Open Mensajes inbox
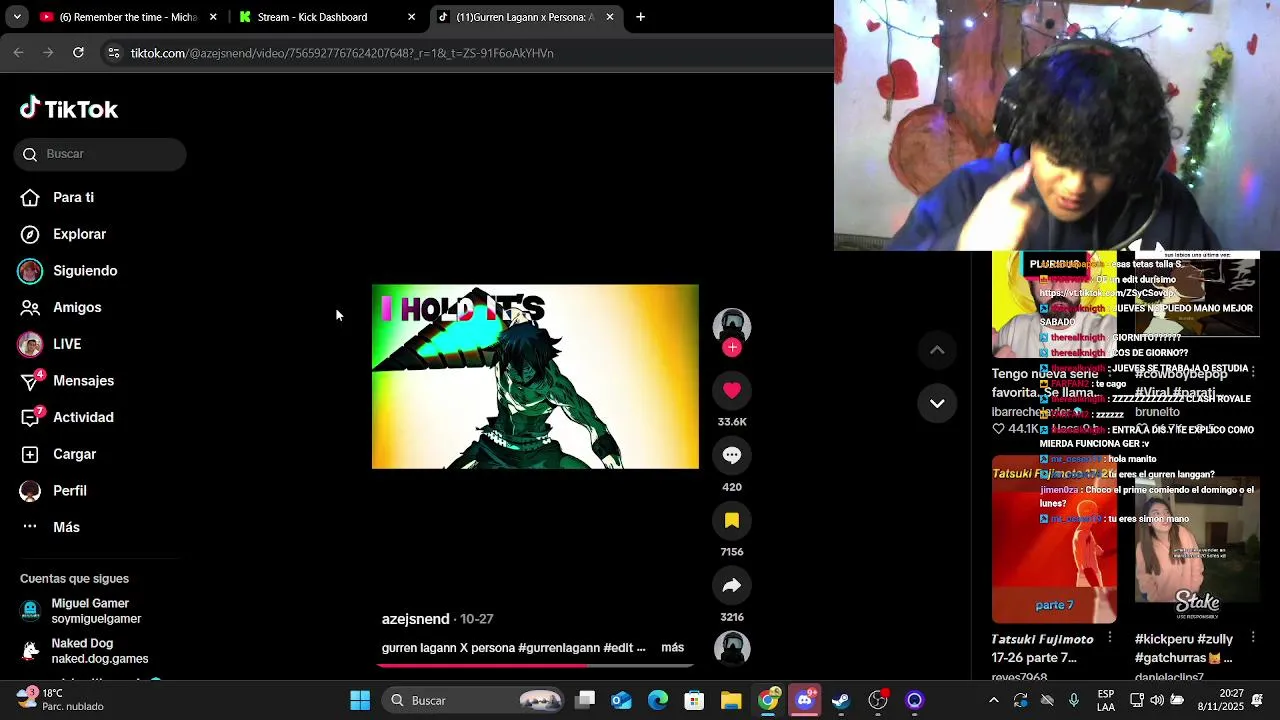 click(x=67, y=380)
